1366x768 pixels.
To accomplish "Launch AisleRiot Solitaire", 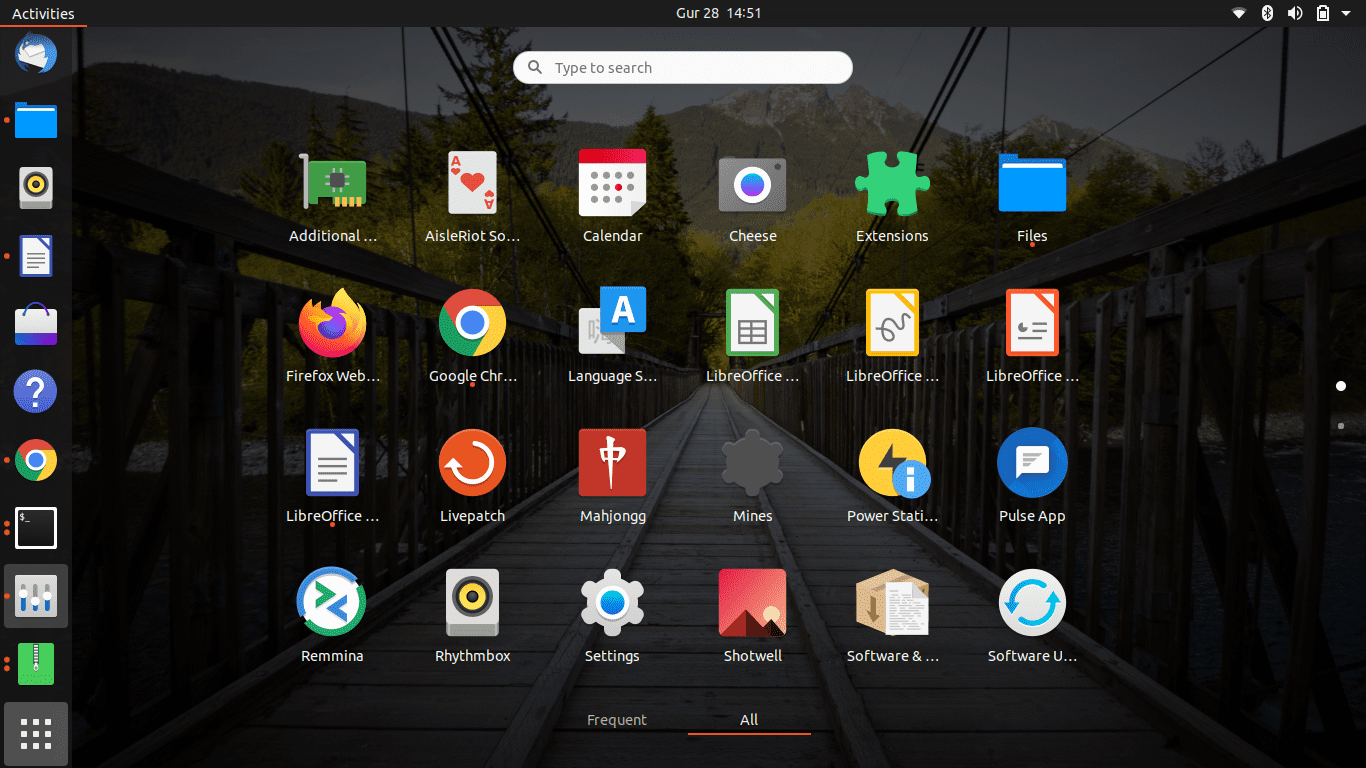I will click(x=472, y=184).
